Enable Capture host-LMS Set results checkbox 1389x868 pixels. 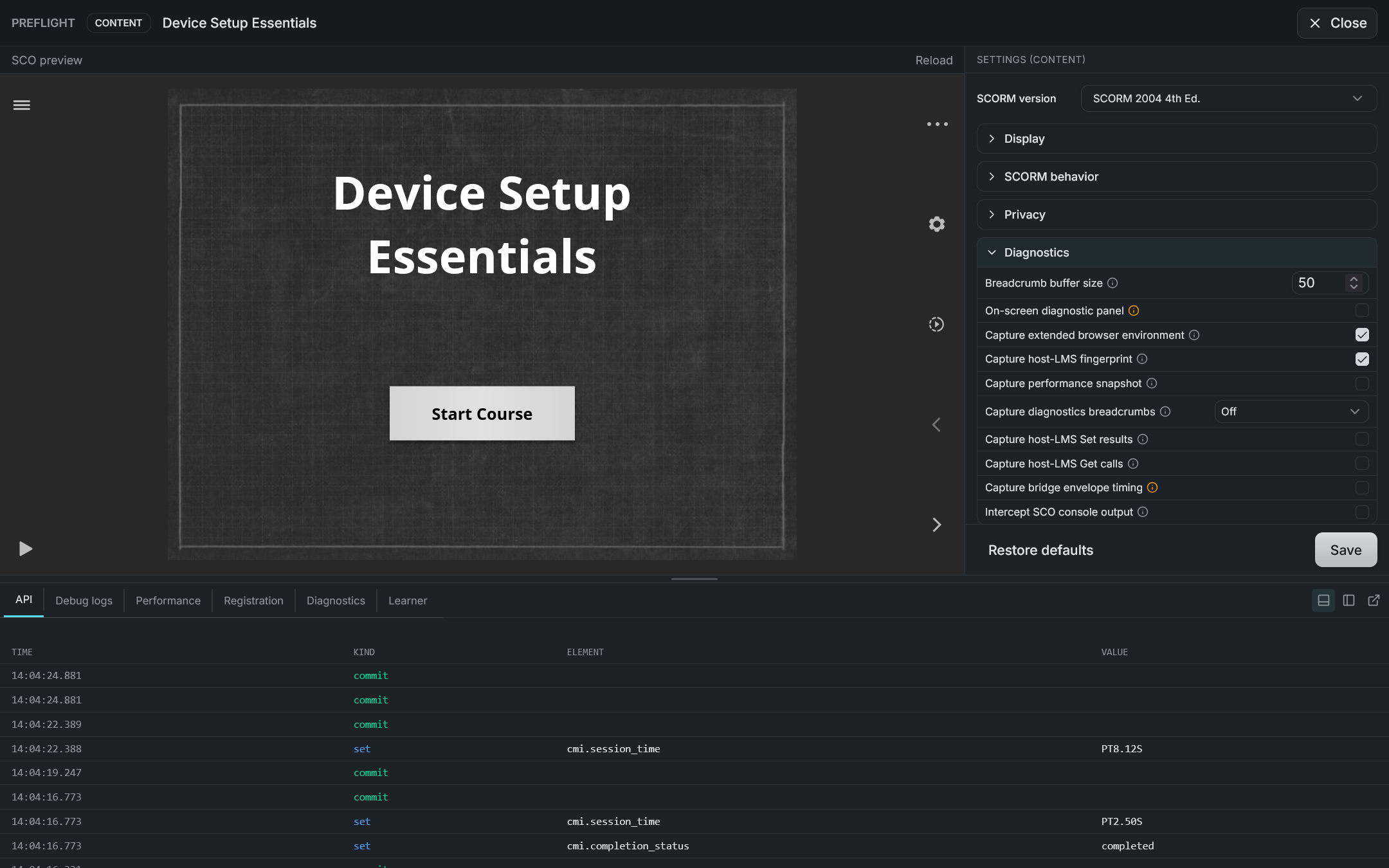tap(1362, 439)
